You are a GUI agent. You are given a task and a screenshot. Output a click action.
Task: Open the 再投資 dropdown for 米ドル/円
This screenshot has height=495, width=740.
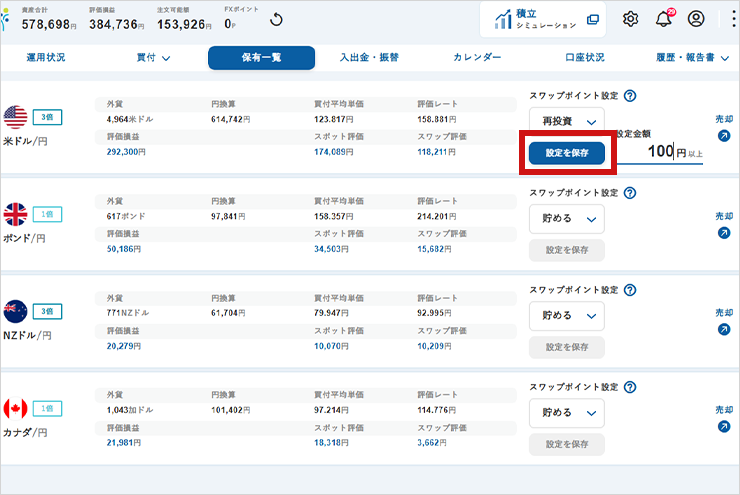[x=567, y=122]
